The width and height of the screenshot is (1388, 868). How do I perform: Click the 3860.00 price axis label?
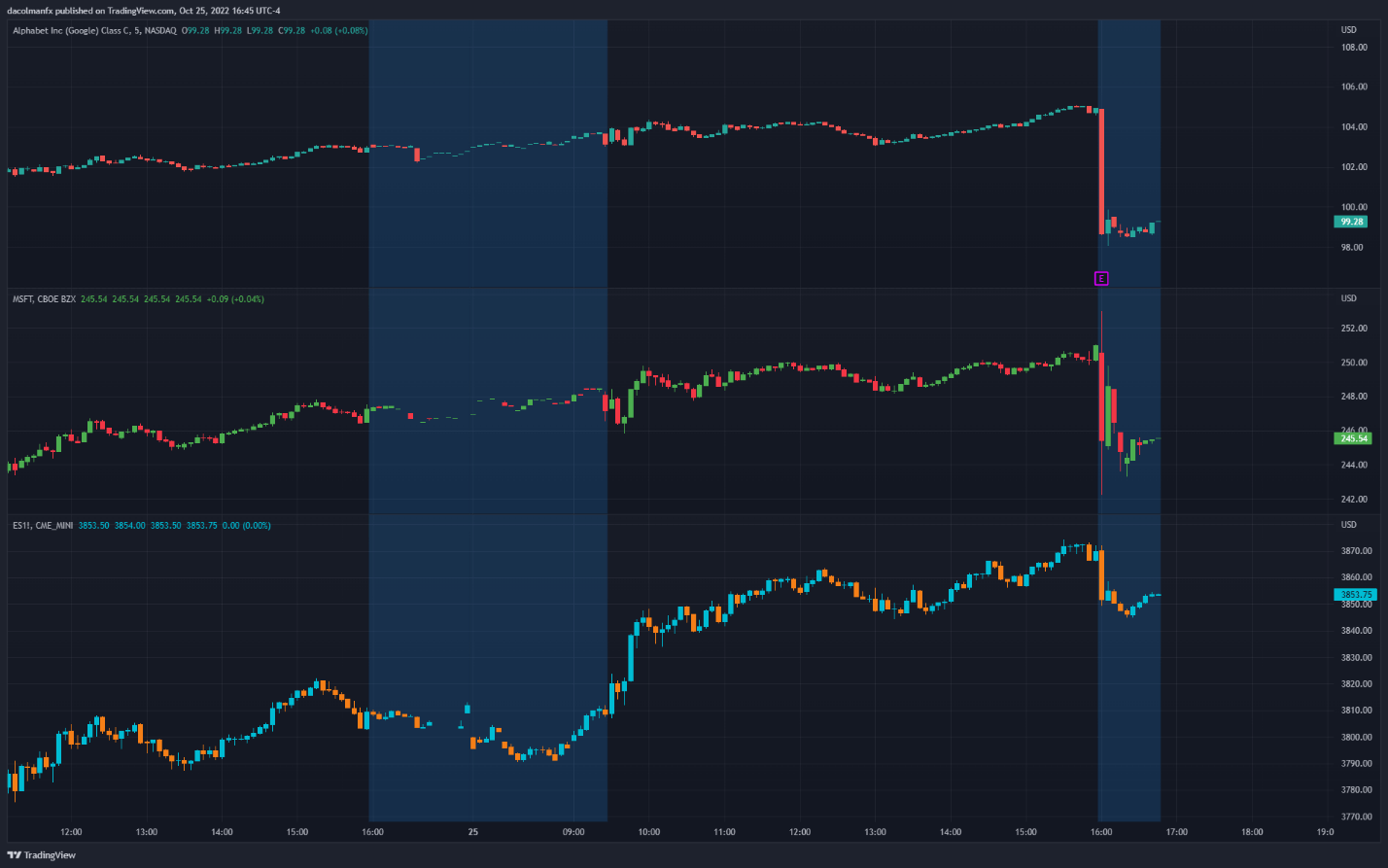click(1356, 577)
